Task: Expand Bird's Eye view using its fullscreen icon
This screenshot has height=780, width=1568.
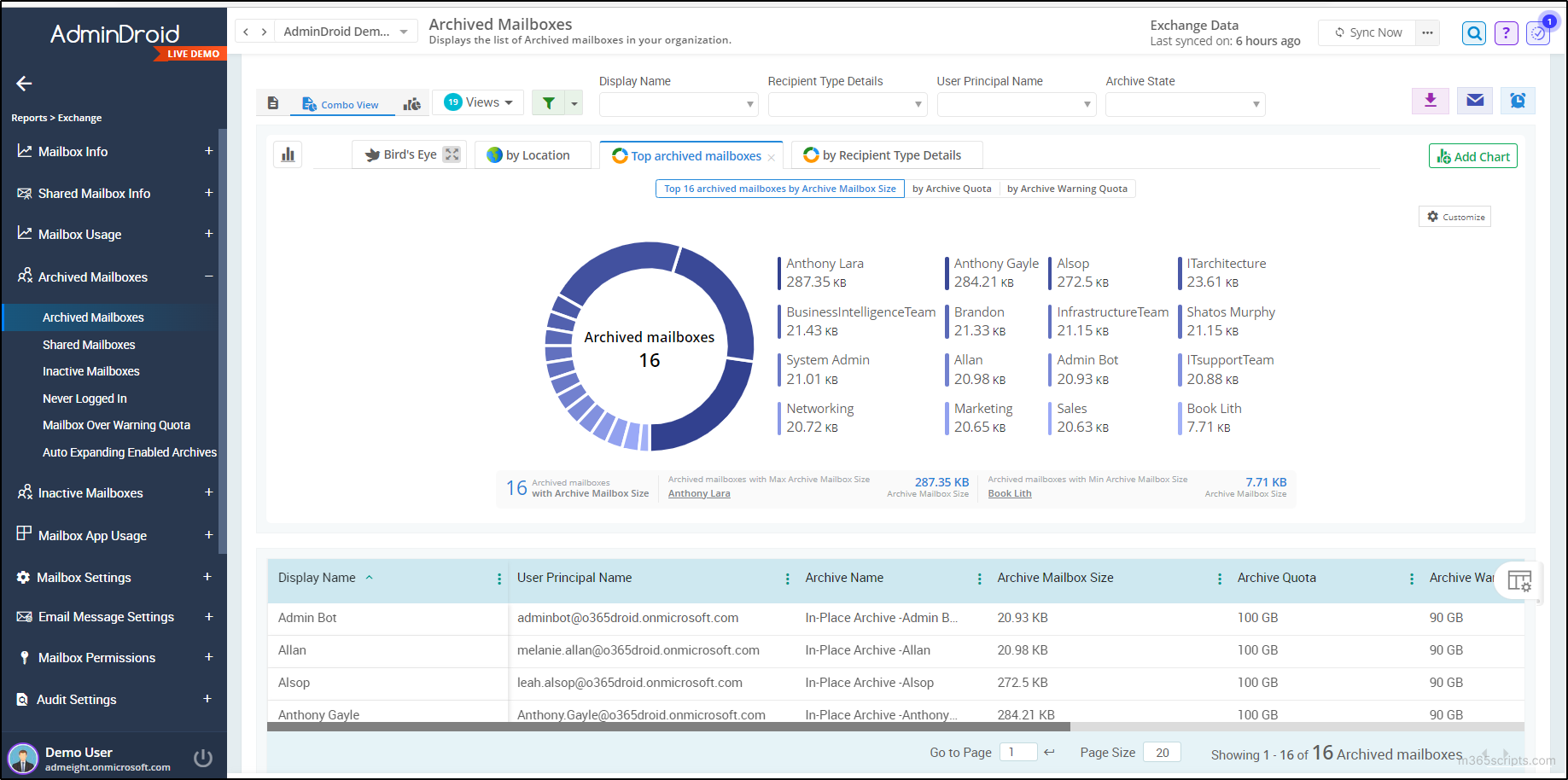Action: point(452,154)
